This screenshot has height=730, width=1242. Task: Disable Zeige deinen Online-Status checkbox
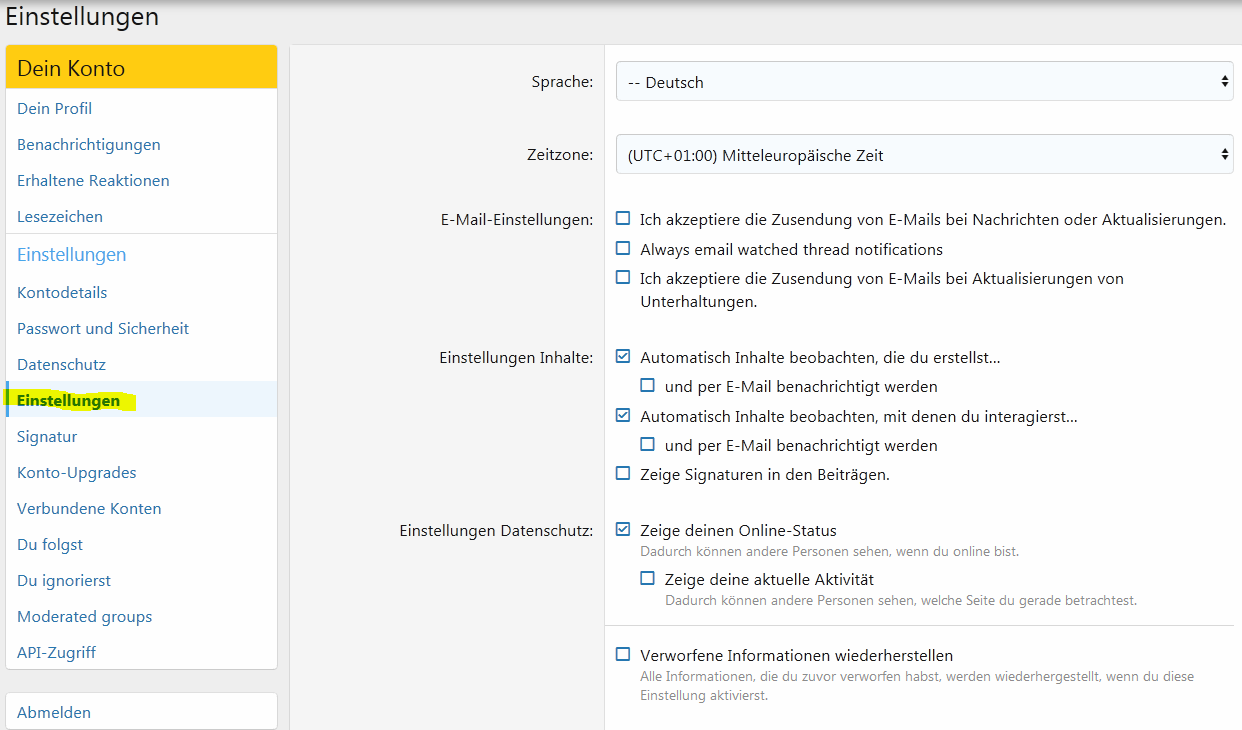[623, 530]
